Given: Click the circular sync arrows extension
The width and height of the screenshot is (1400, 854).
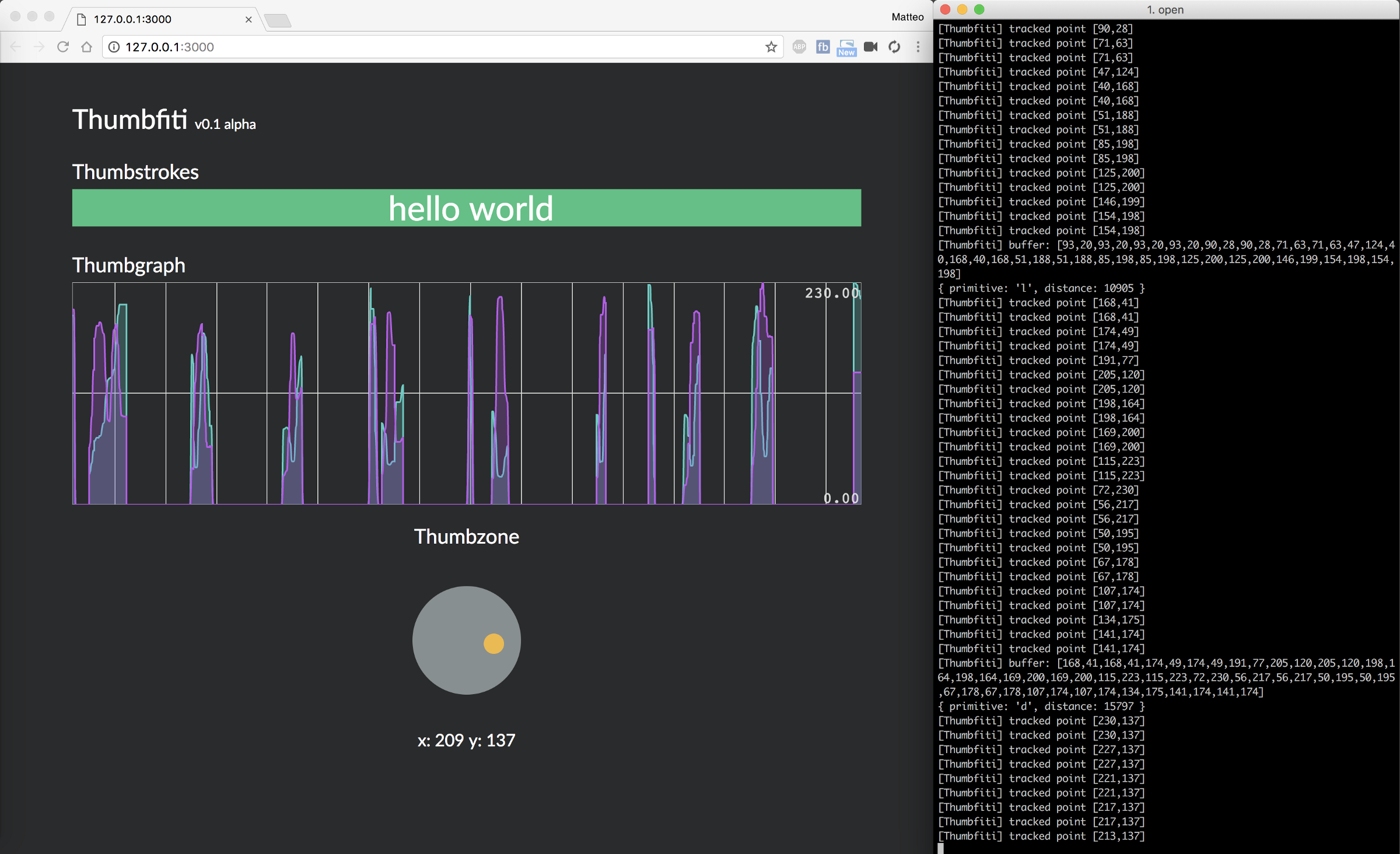Looking at the screenshot, I should coord(894,47).
